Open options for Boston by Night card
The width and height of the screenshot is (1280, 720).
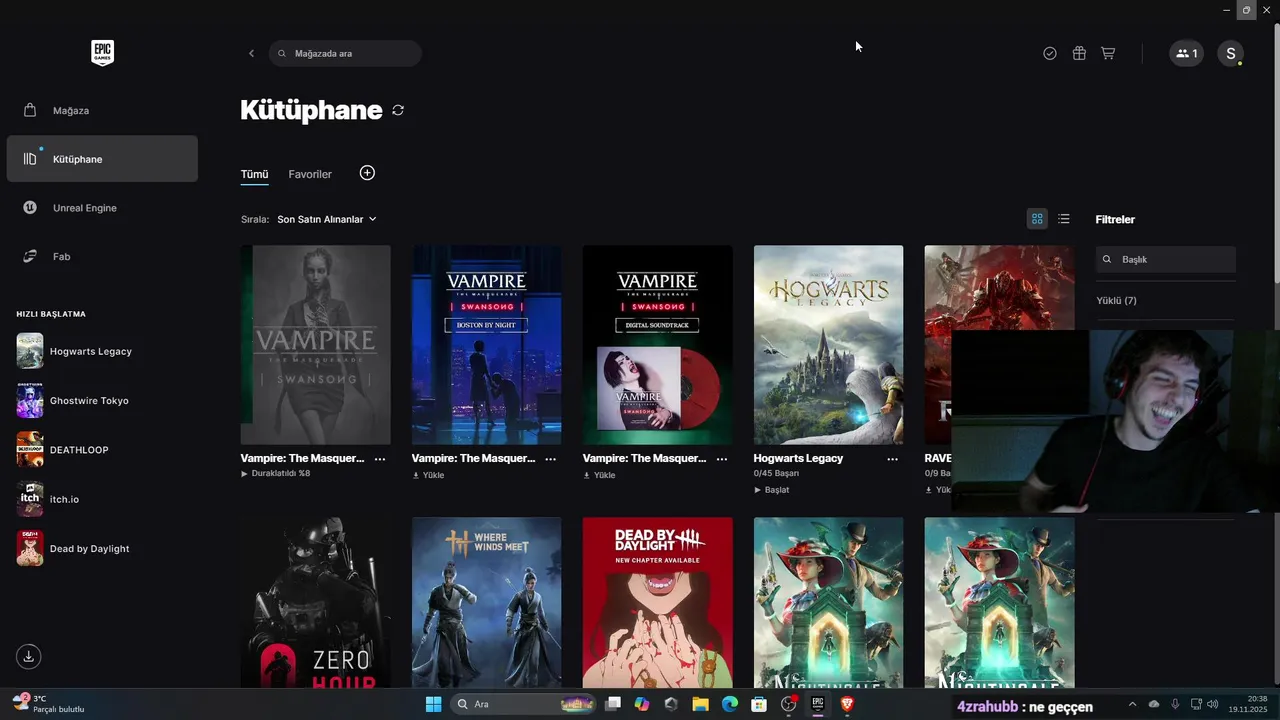(x=551, y=458)
